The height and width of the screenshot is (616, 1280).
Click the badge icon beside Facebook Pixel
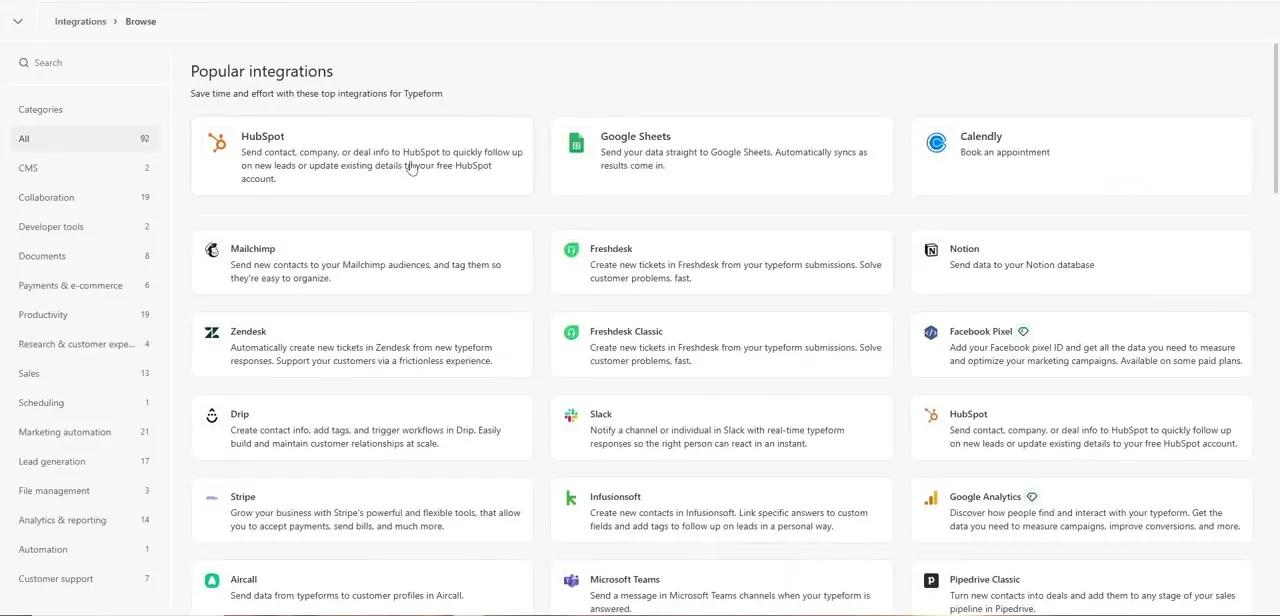tap(1023, 331)
